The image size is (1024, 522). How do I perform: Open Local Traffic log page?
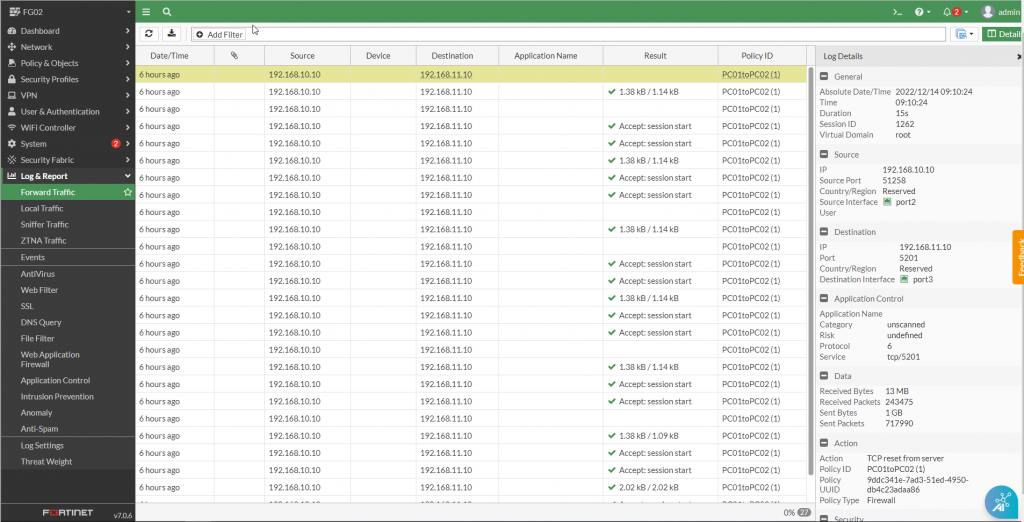click(x=42, y=208)
